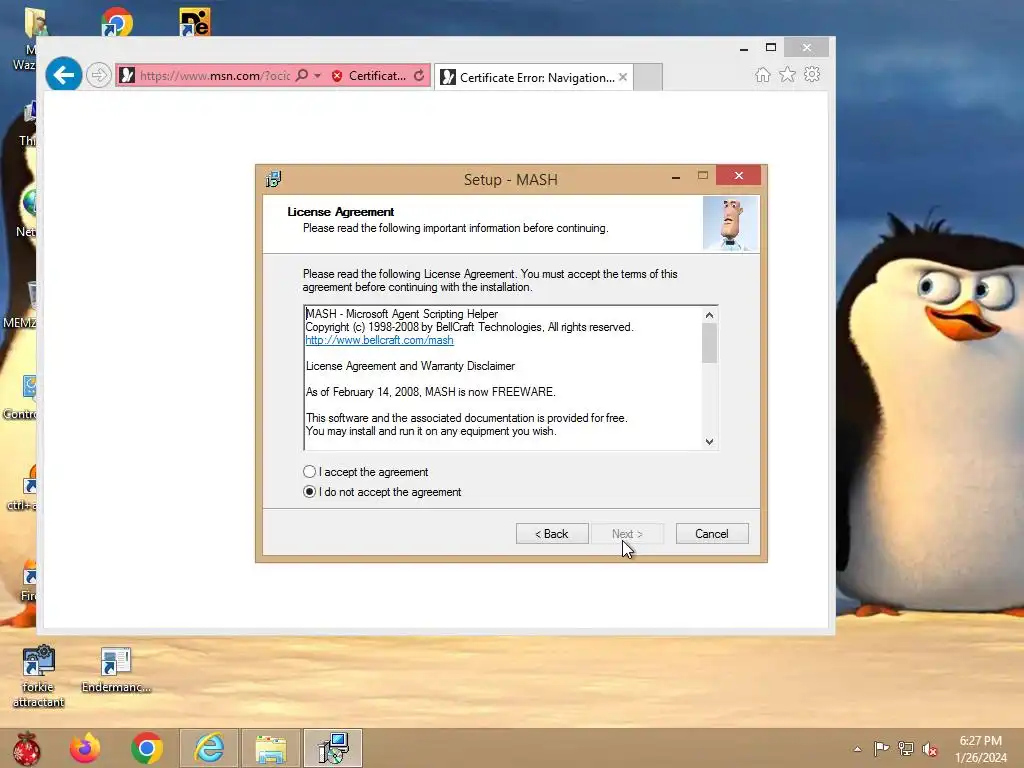Switch to Internet Explorer on taskbar
This screenshot has width=1024, height=768.
(209, 748)
